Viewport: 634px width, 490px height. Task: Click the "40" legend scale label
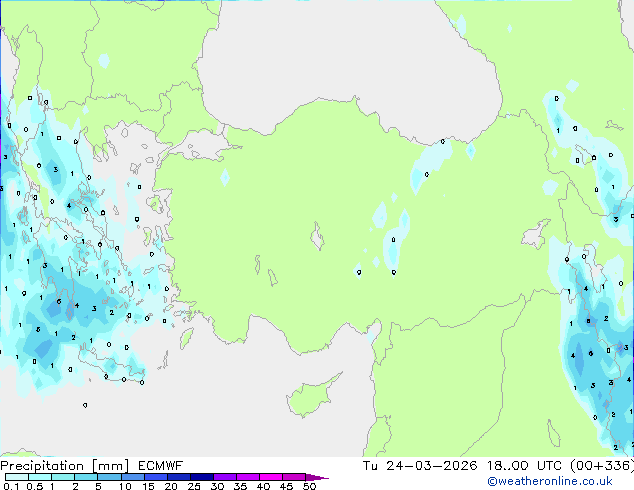click(263, 486)
